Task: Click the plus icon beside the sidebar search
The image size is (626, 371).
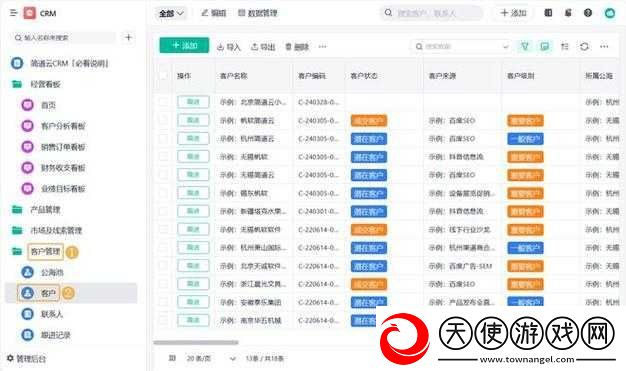Action: [128, 38]
